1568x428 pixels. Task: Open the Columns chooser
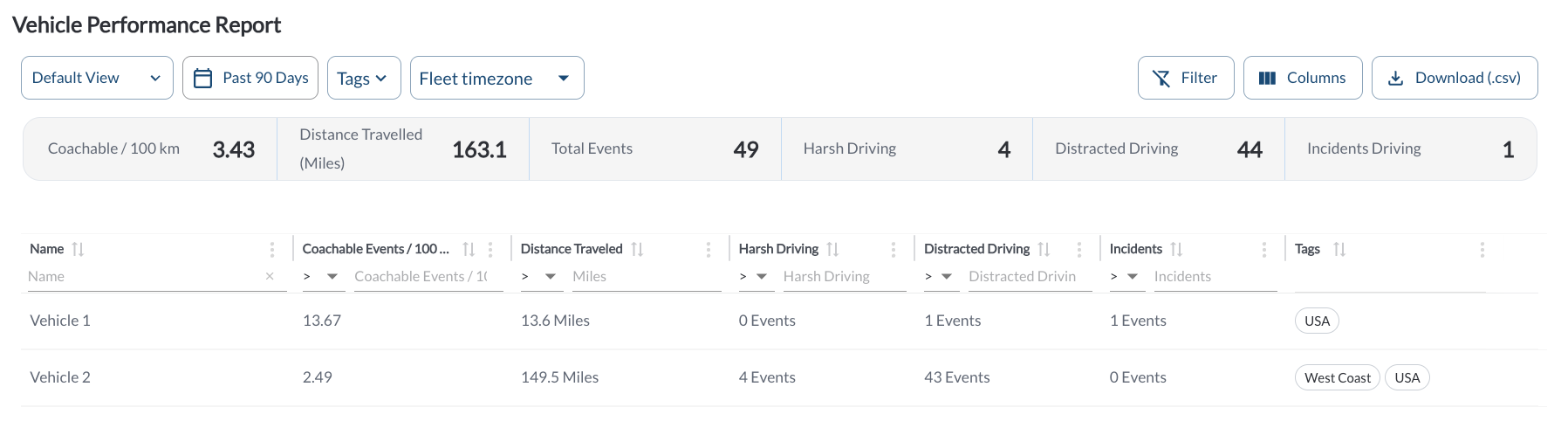tap(1303, 78)
